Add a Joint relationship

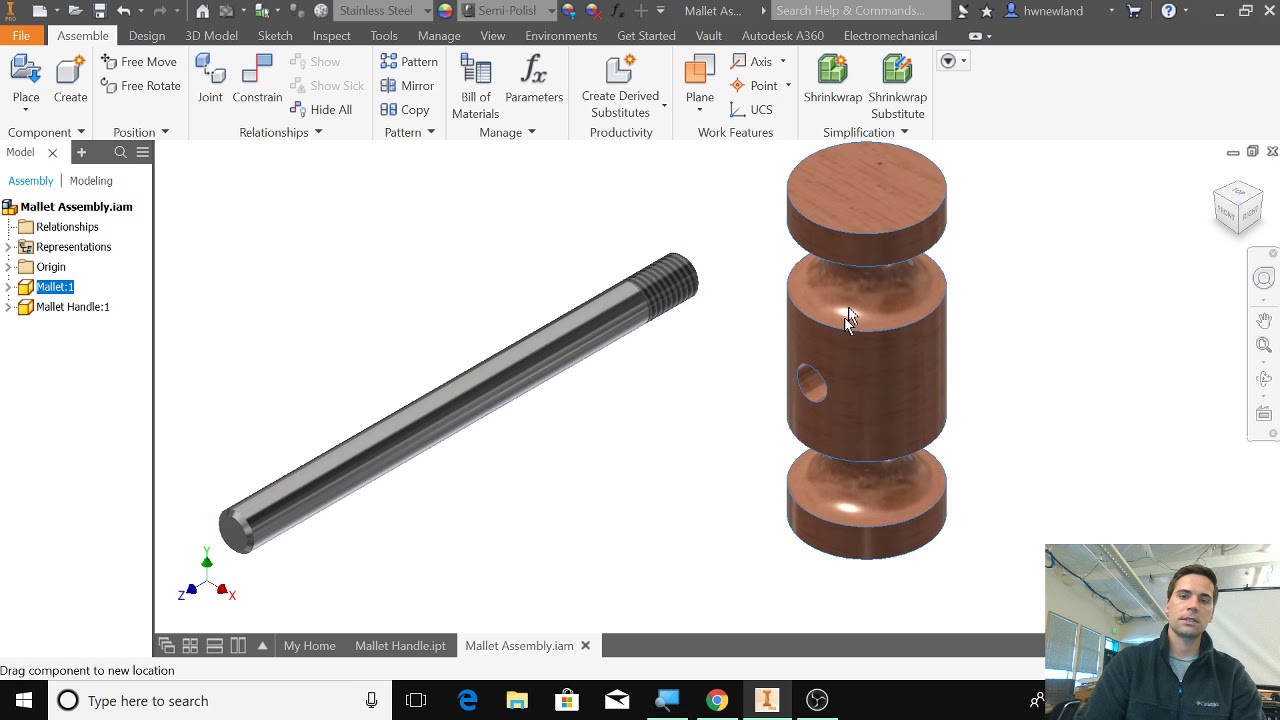[x=210, y=79]
